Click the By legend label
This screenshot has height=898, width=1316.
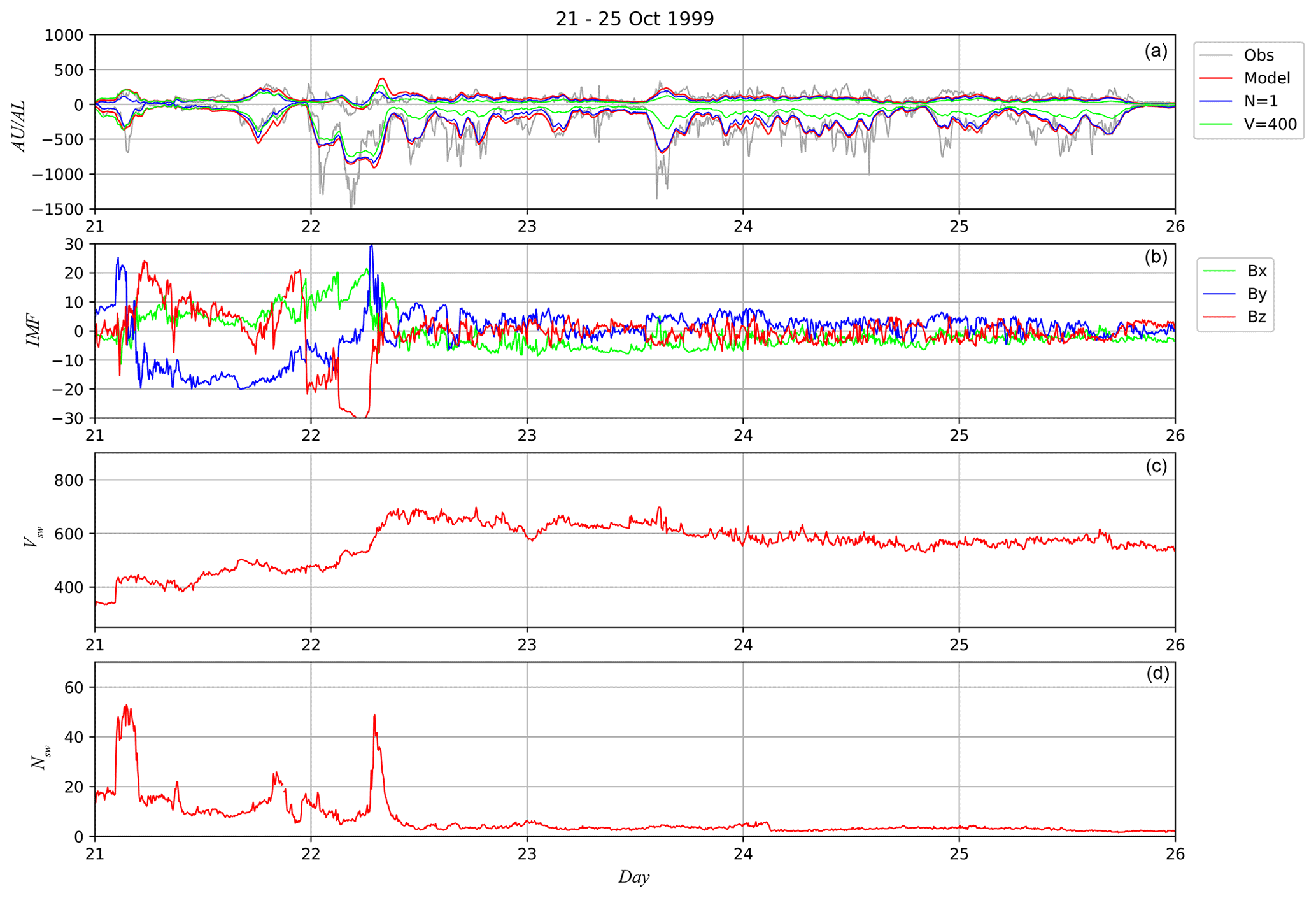coord(1256,294)
